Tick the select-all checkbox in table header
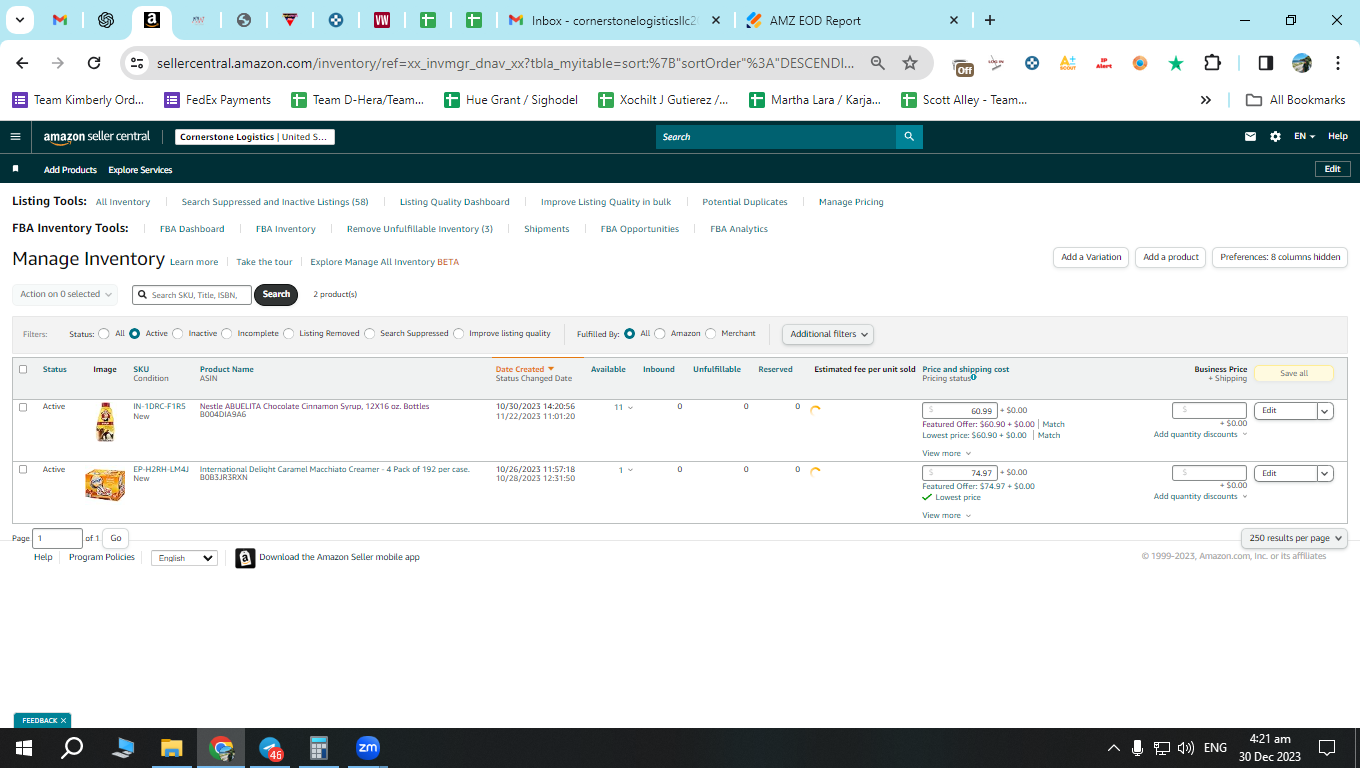Screen dimensions: 1360x768 (23, 369)
